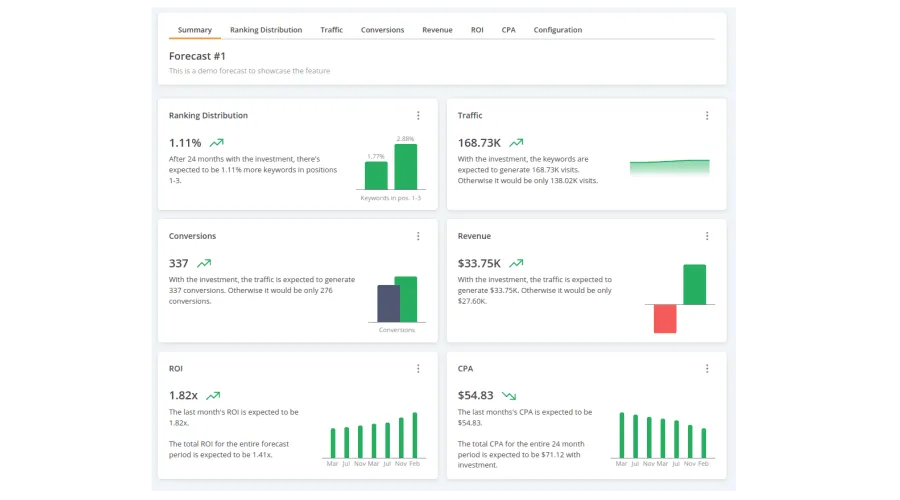Open the Revenue card's kebab menu
The image size is (900, 500).
707,236
